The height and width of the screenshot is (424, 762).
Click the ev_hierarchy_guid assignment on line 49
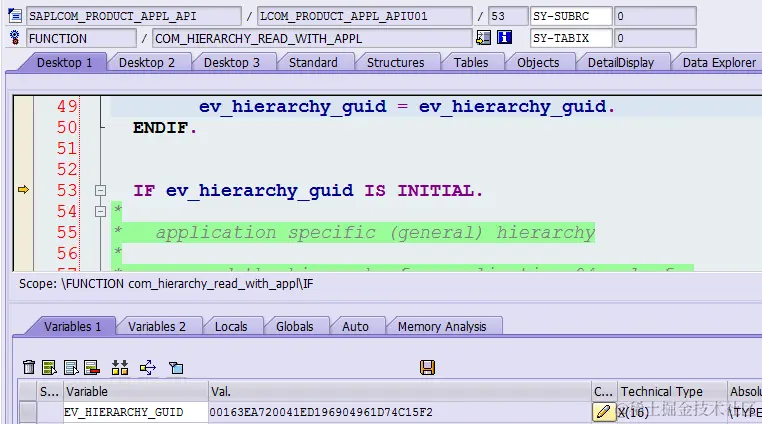pos(407,106)
